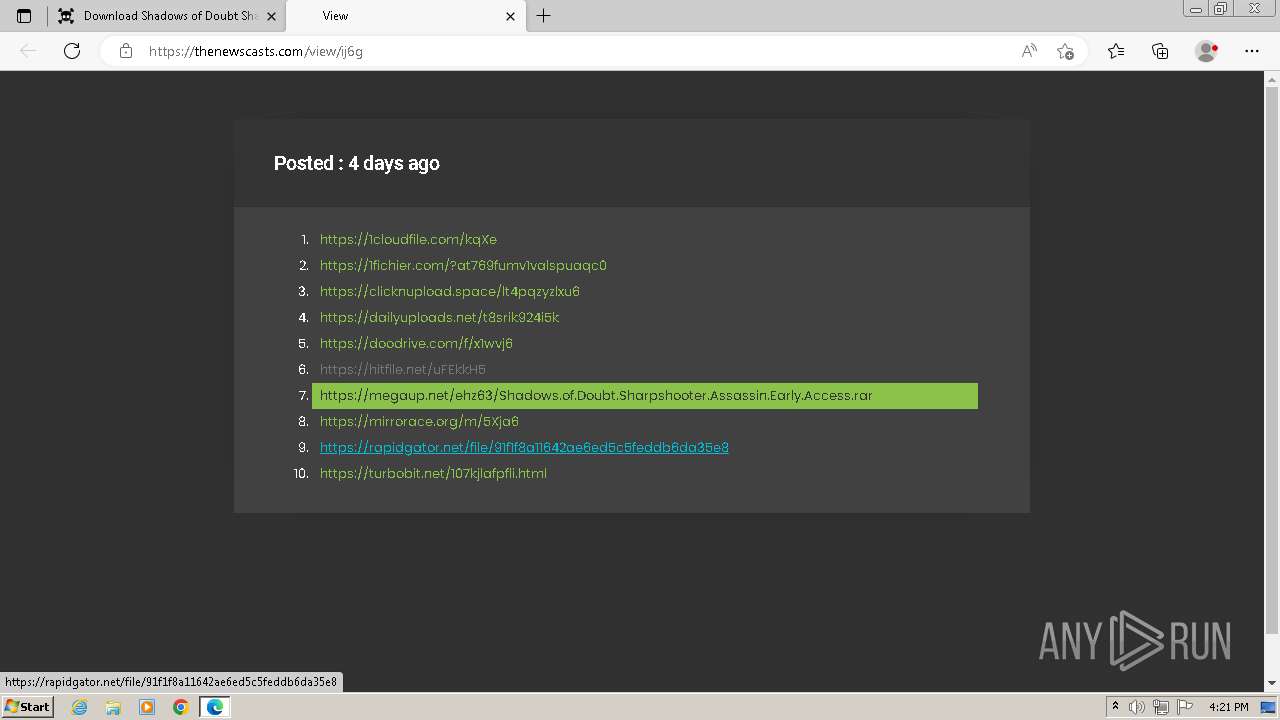This screenshot has width=1280, height=720.
Task: Open the Favorites list
Action: [x=1116, y=51]
